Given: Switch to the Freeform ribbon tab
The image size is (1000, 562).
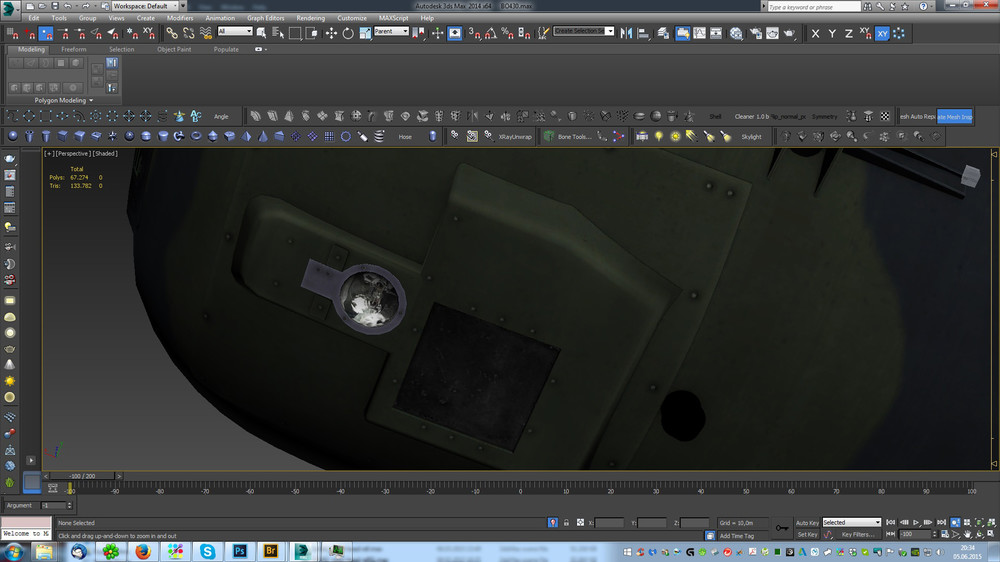Looking at the screenshot, I should pos(74,49).
